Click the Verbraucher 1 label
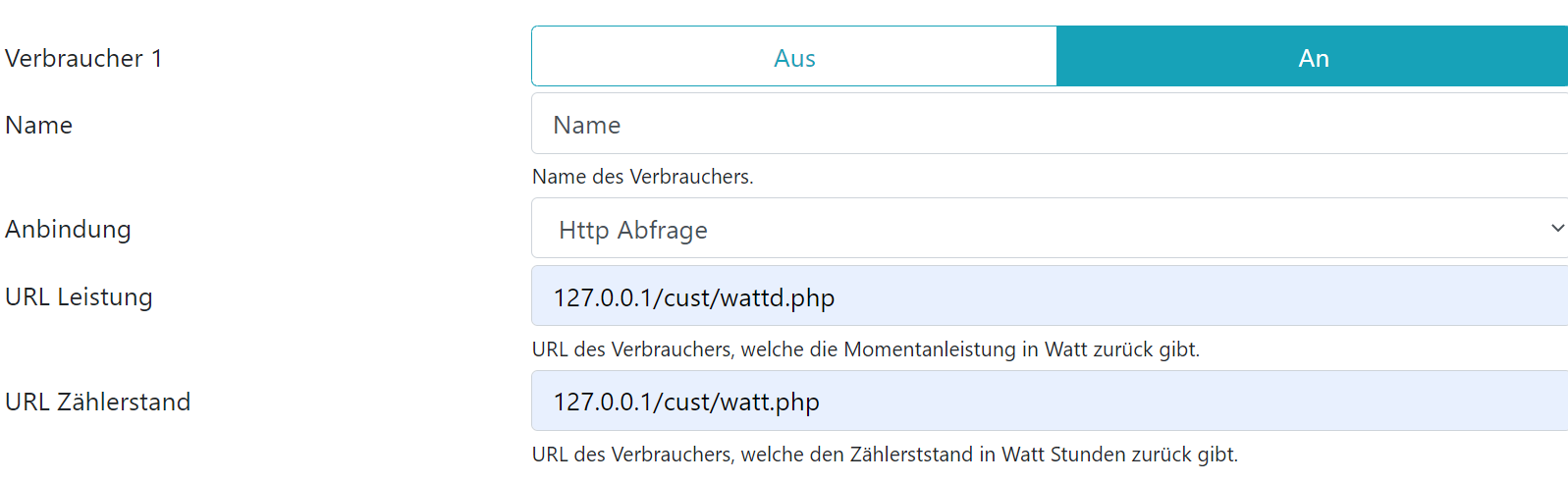Image resolution: width=1568 pixels, height=483 pixels. (x=83, y=59)
